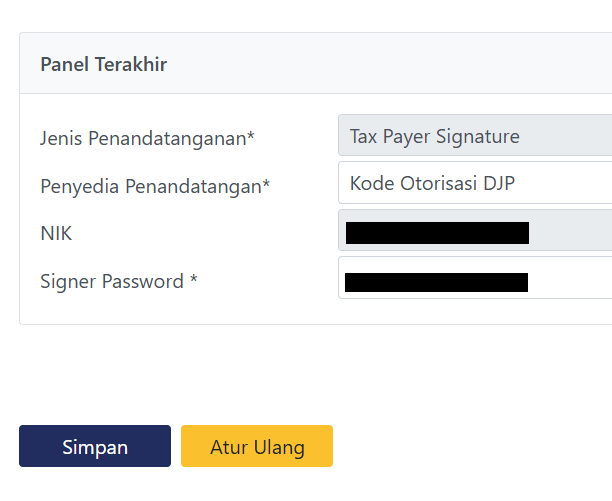This screenshot has height=501, width=612.
Task: Click the Penyedia Penandatangan label text
Action: coord(150,186)
